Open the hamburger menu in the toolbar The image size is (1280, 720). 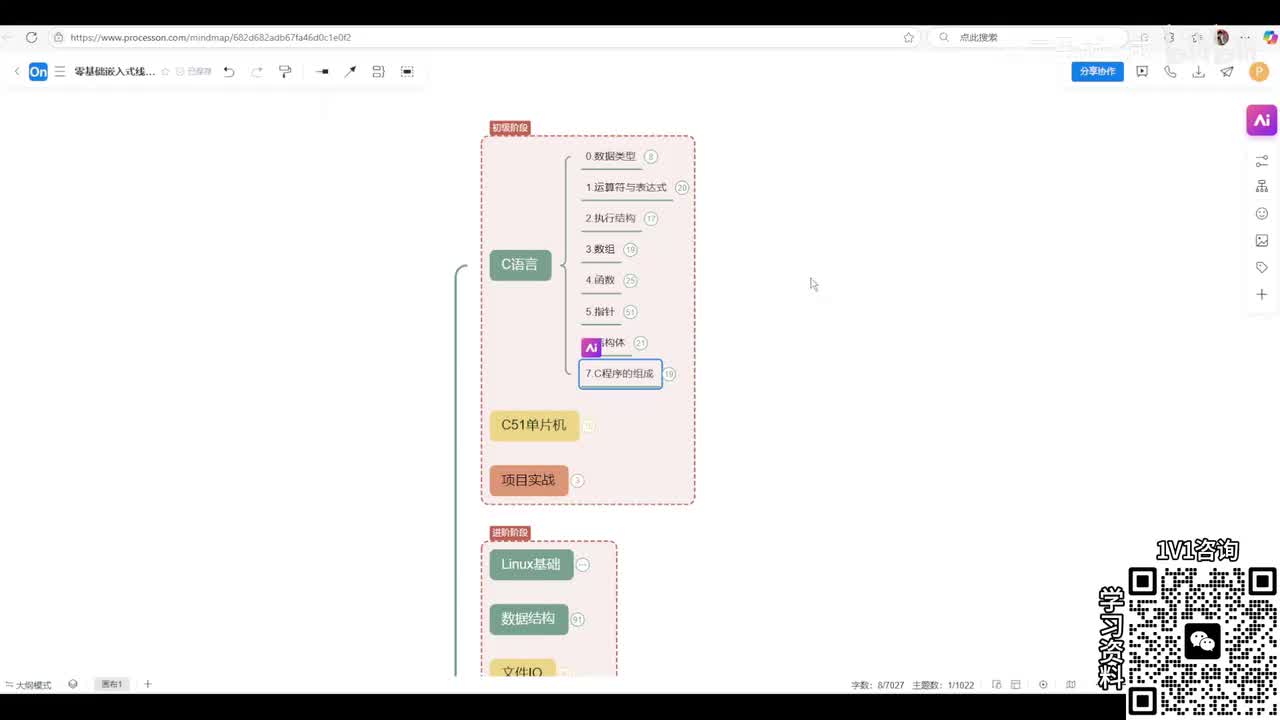[60, 72]
